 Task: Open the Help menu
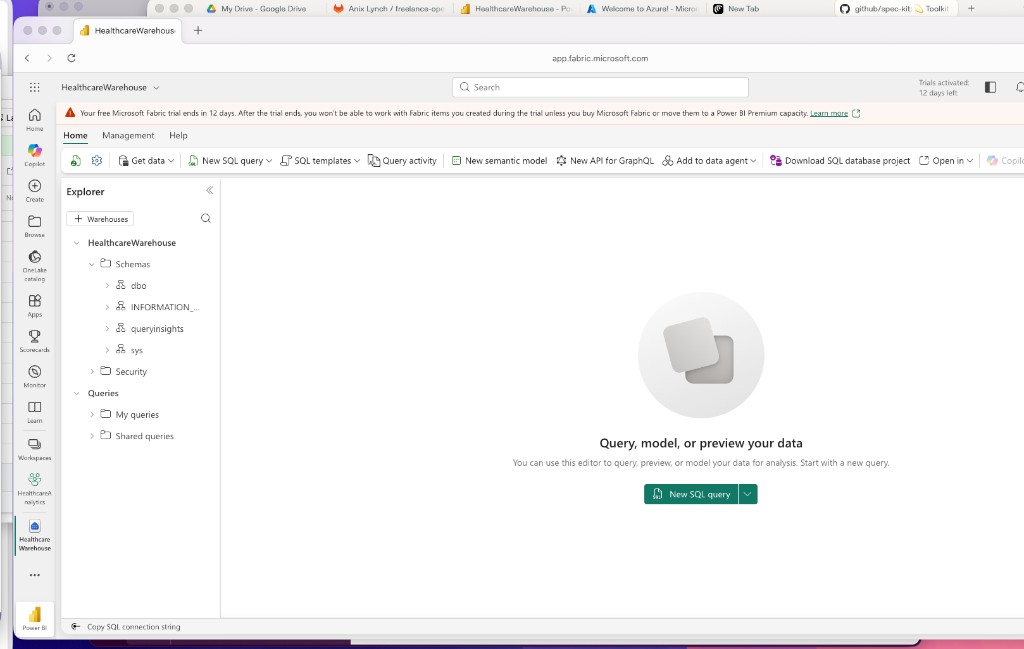[178, 135]
